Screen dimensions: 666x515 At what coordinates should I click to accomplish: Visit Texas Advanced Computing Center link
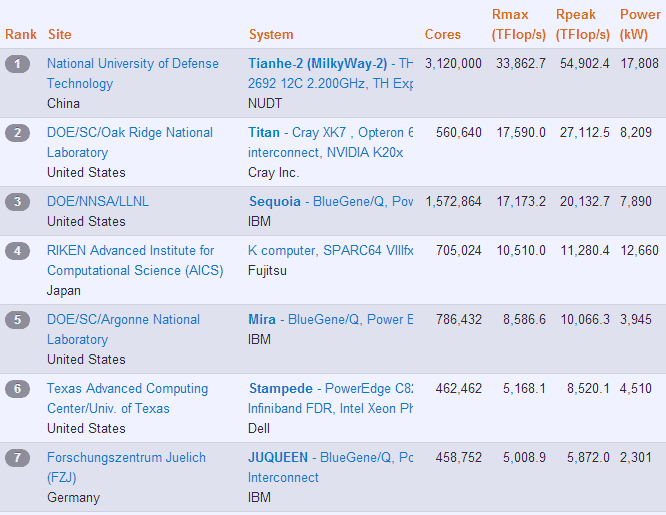[127, 389]
